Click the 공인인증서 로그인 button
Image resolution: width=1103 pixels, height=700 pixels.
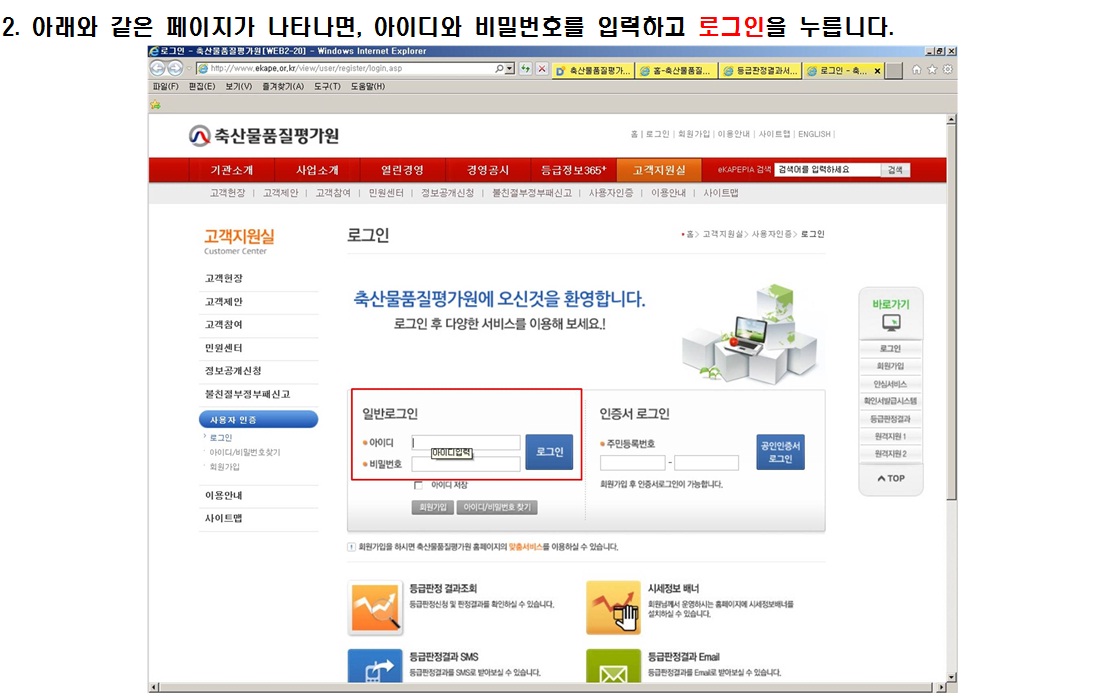[780, 452]
